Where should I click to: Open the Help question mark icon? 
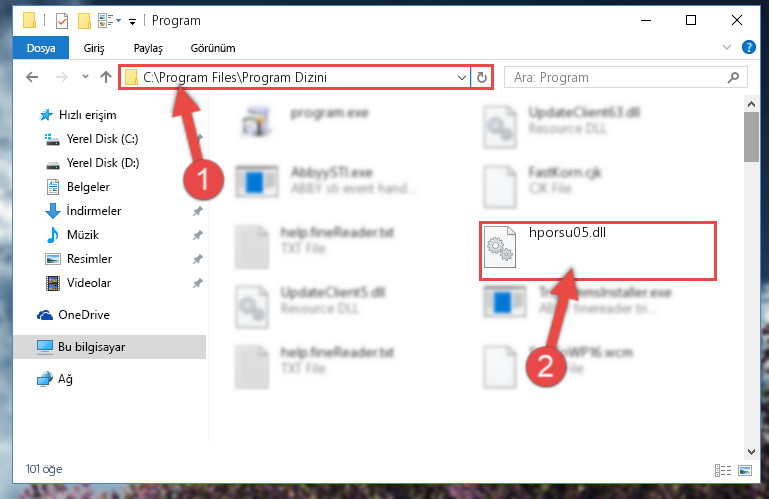(748, 48)
